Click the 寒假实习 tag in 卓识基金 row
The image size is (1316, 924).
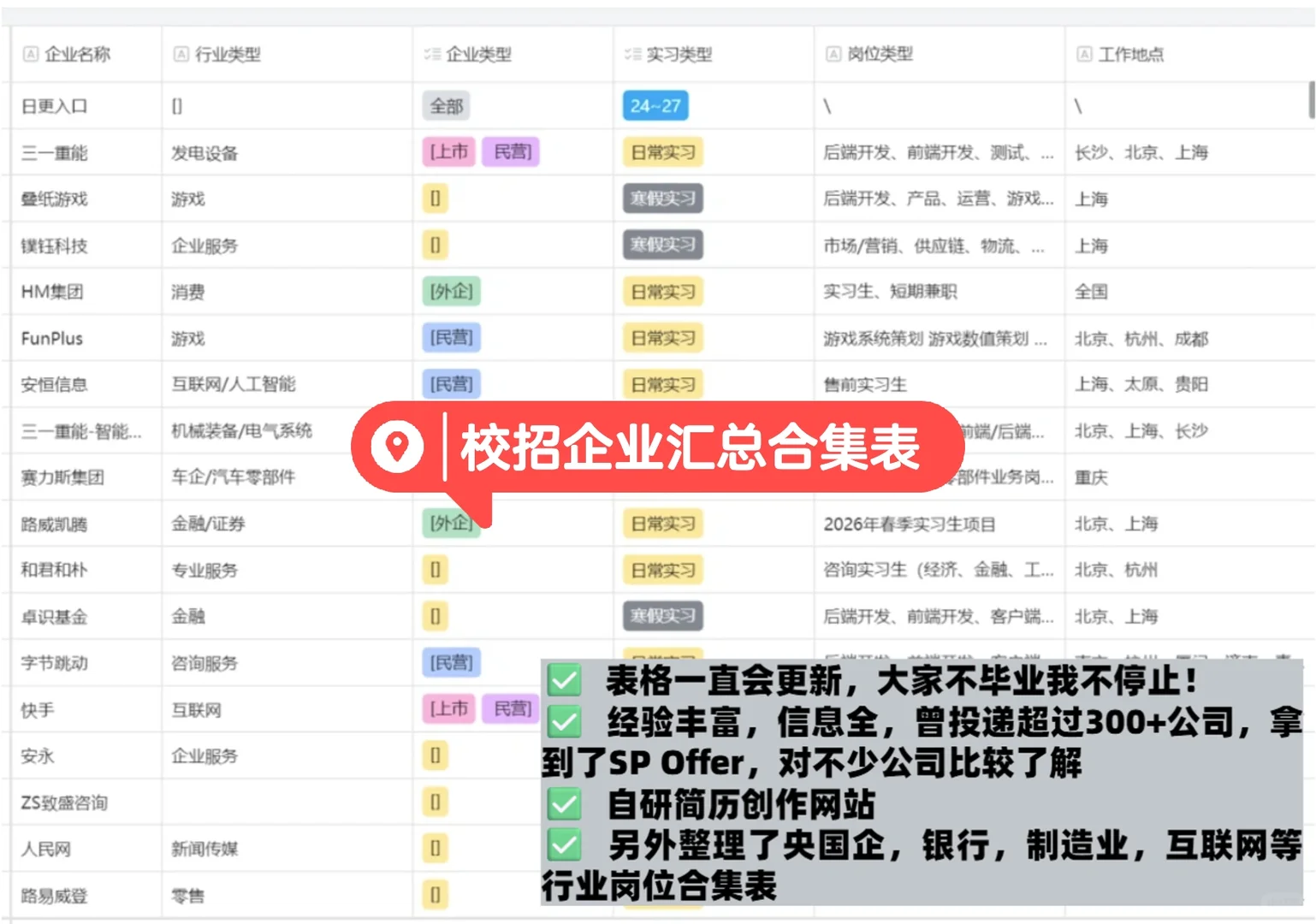pyautogui.click(x=662, y=616)
